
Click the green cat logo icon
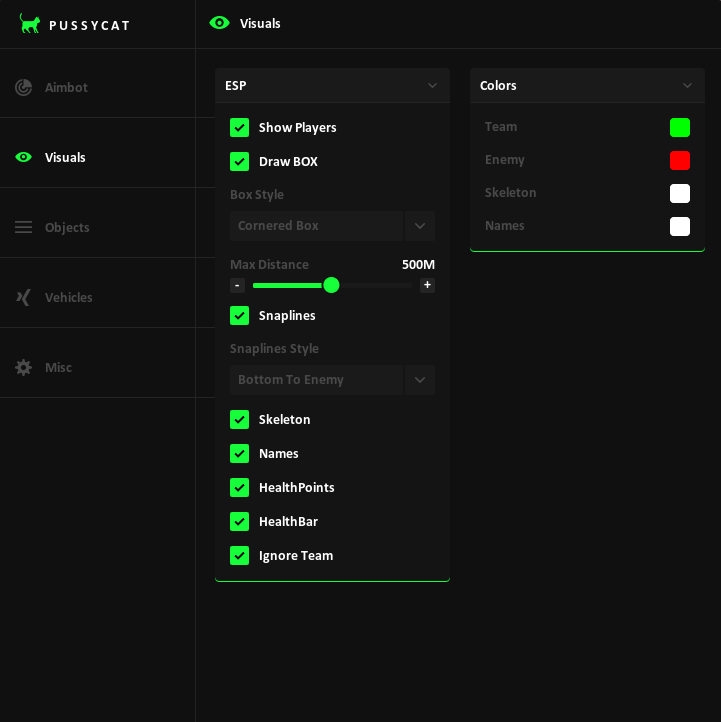tap(30, 24)
